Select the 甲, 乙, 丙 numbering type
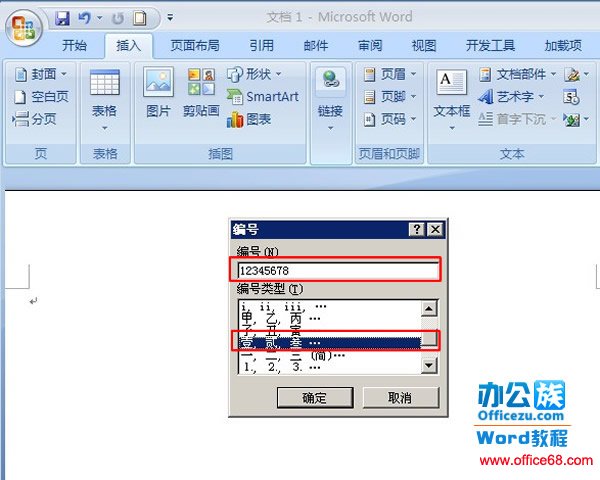Image resolution: width=600 pixels, height=480 pixels. 329,318
